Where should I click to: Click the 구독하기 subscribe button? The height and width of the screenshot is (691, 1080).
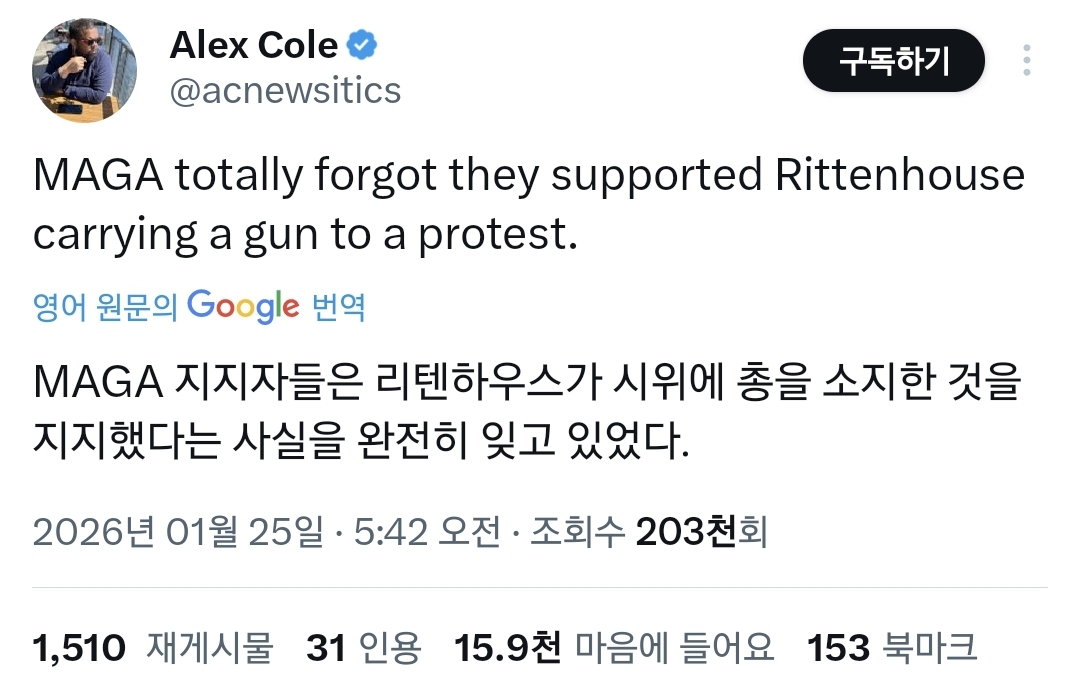point(893,61)
